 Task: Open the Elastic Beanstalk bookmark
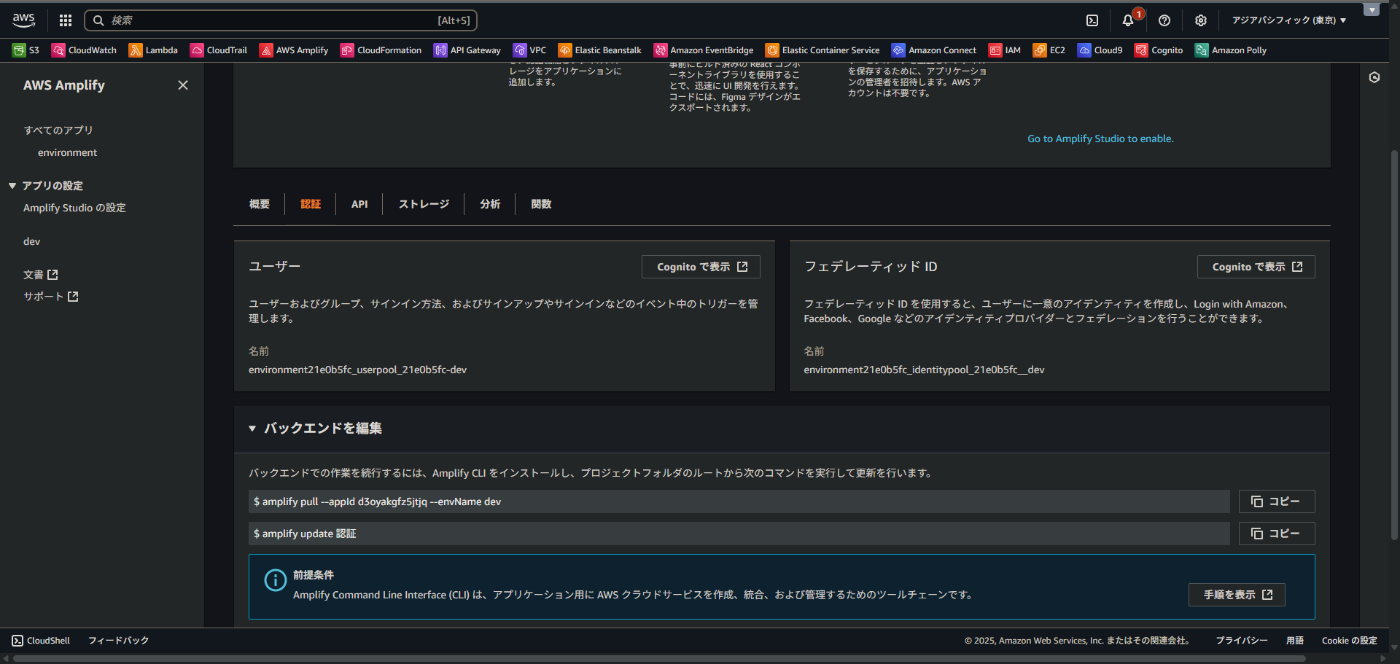[x=600, y=50]
